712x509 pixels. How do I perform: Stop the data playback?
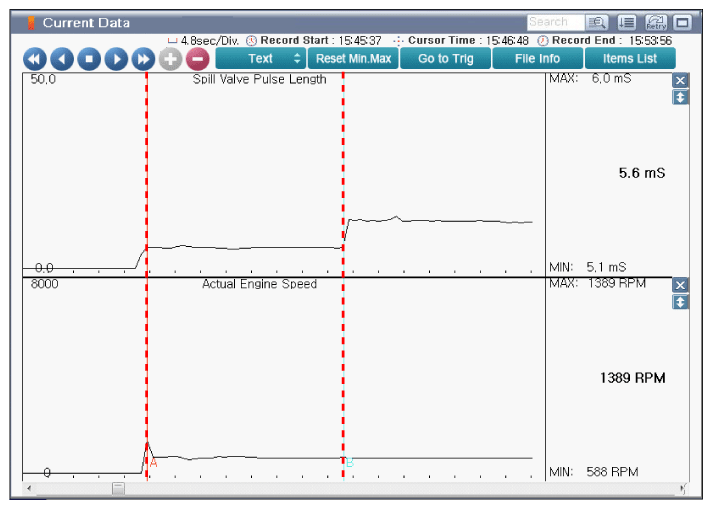point(89,59)
